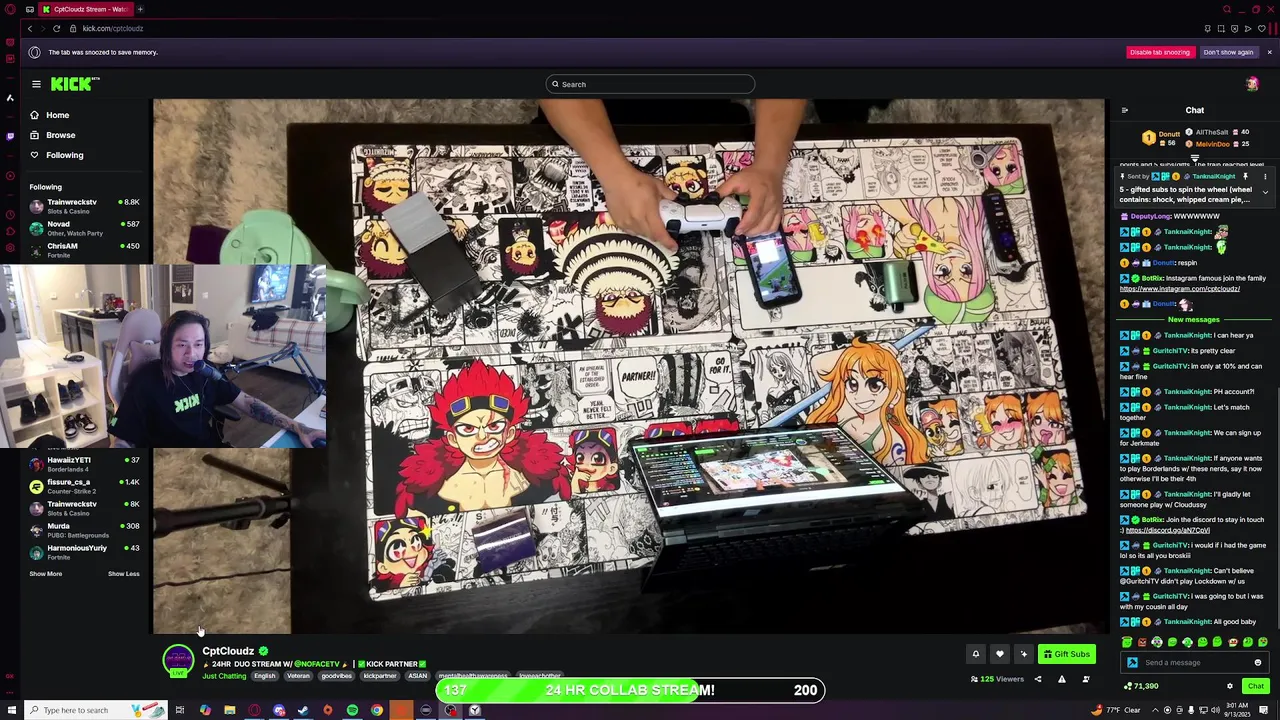The image size is (1280, 720).
Task: Open the ChrisAM Fortnite channel
Action: pyautogui.click(x=85, y=249)
